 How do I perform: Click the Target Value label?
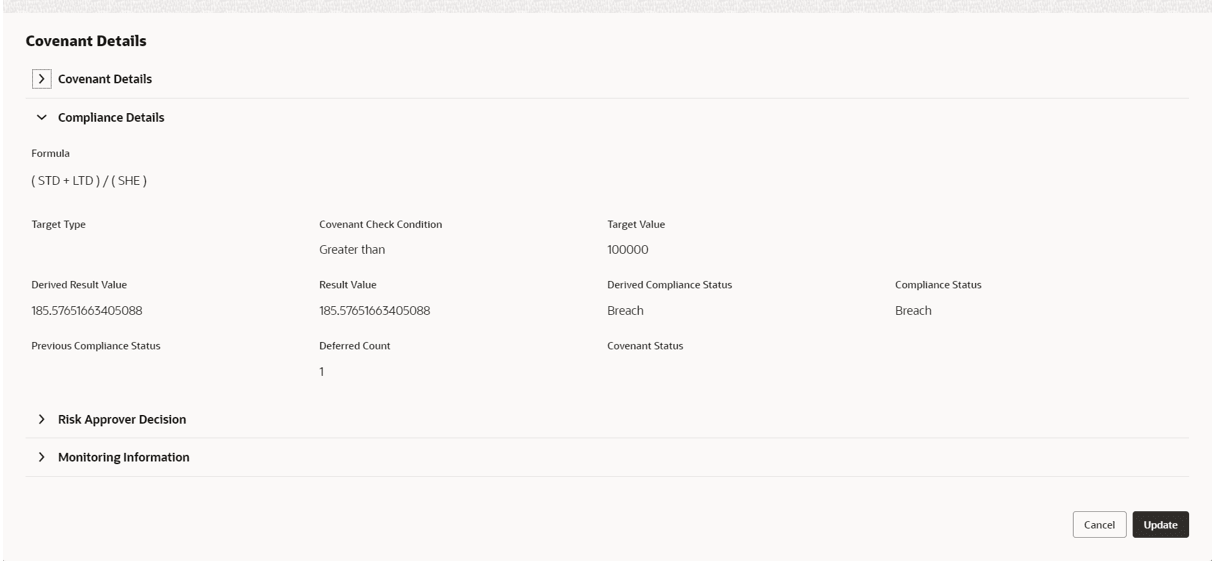(636, 224)
